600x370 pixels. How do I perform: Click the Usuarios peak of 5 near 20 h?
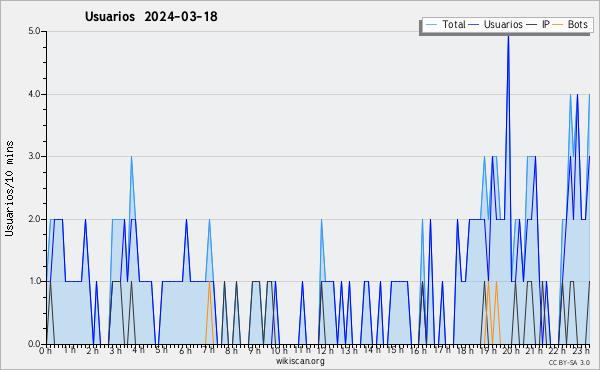point(508,36)
